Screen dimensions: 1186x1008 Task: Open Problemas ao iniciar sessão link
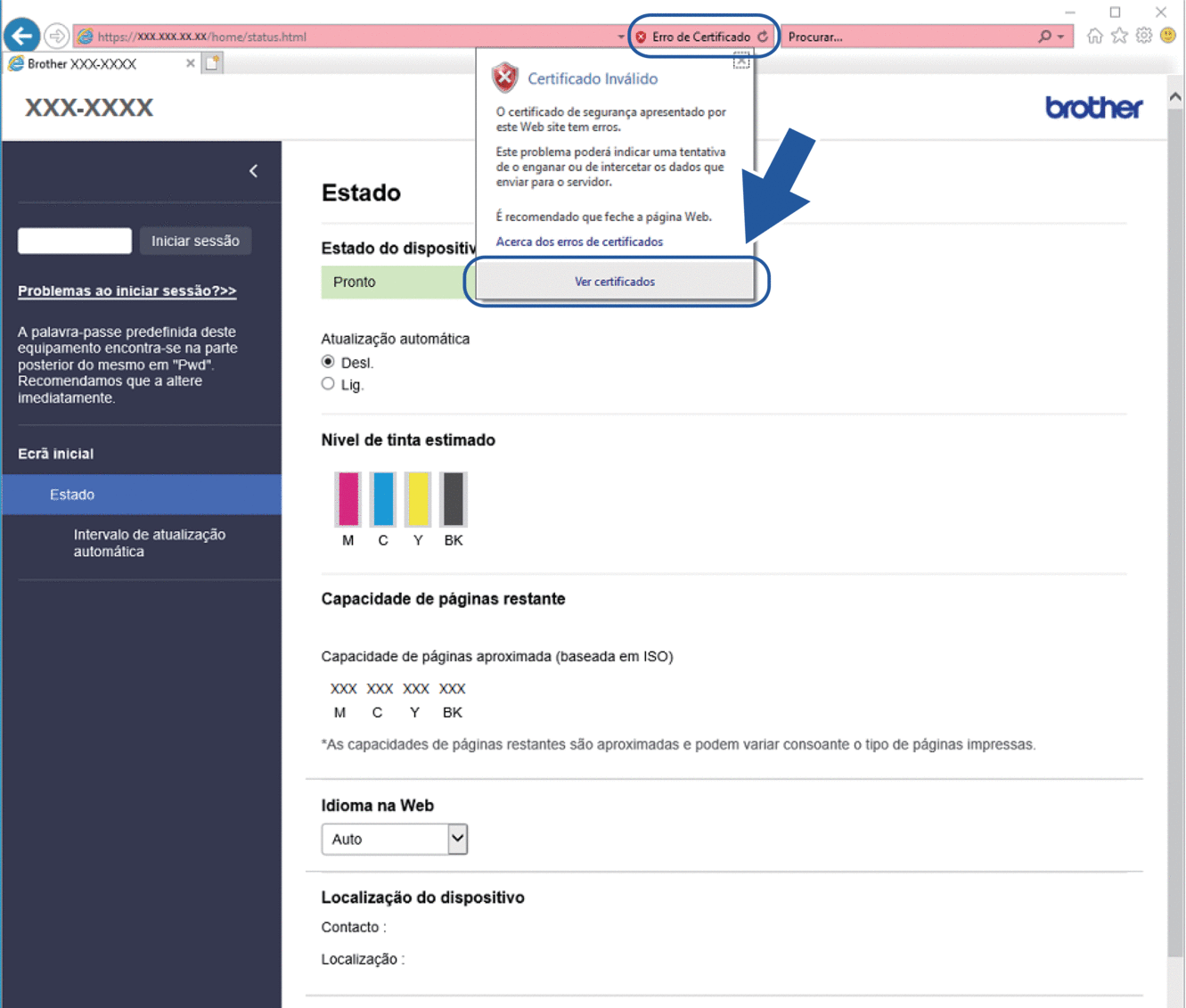click(127, 291)
